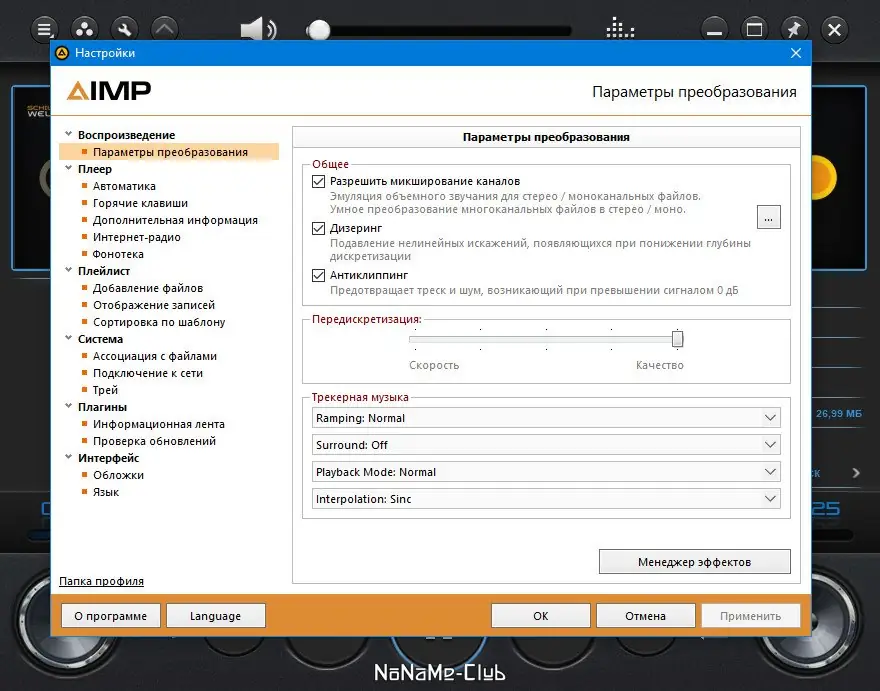Select Параметры преобразования in the tree
Image resolution: width=880 pixels, height=691 pixels.
[x=169, y=152]
